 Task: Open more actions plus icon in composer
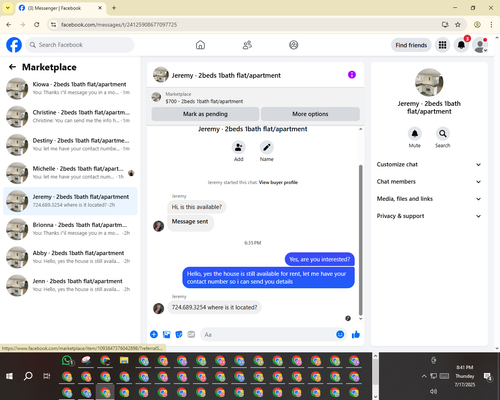pos(154,334)
